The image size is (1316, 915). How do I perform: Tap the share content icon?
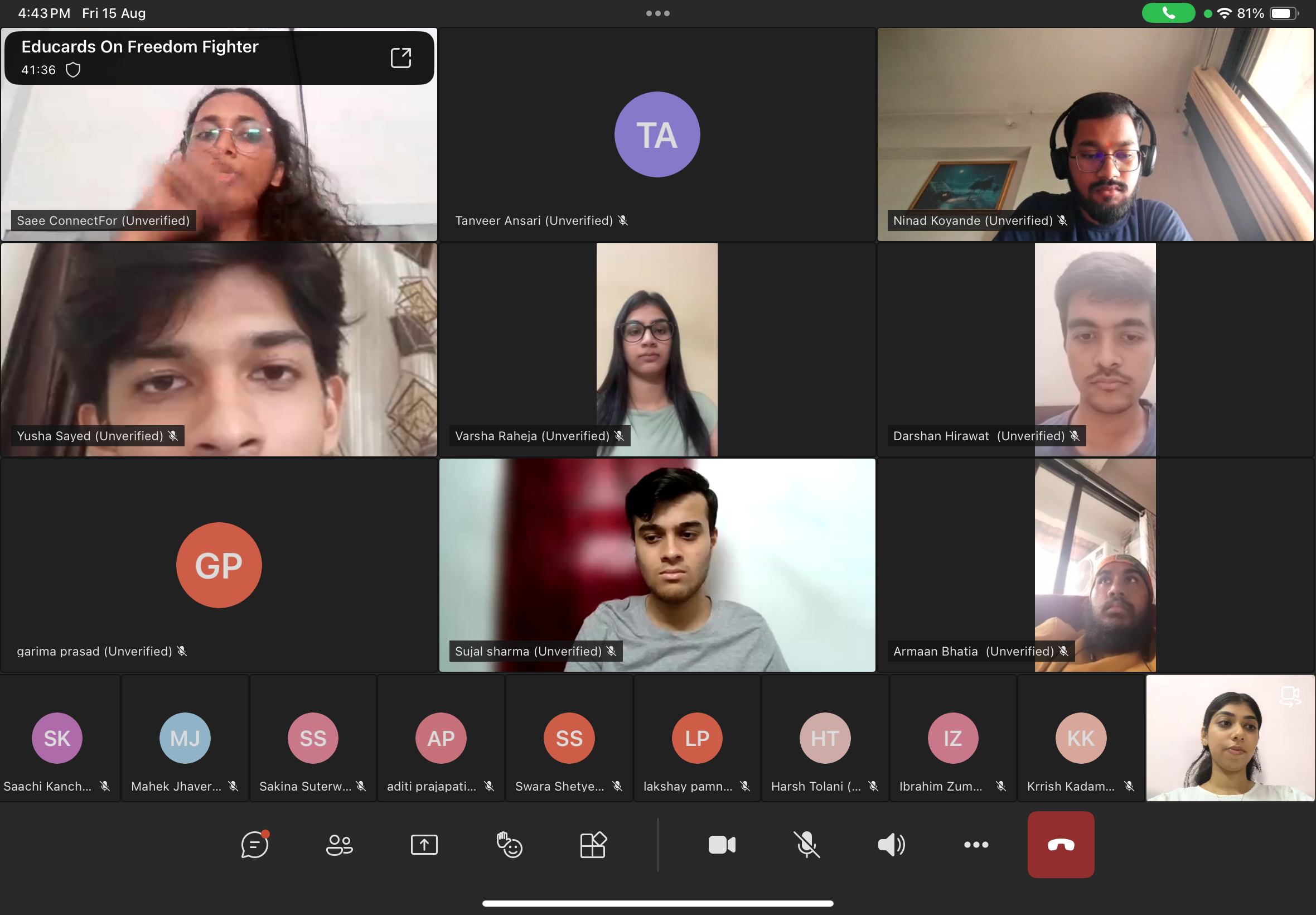click(x=424, y=845)
